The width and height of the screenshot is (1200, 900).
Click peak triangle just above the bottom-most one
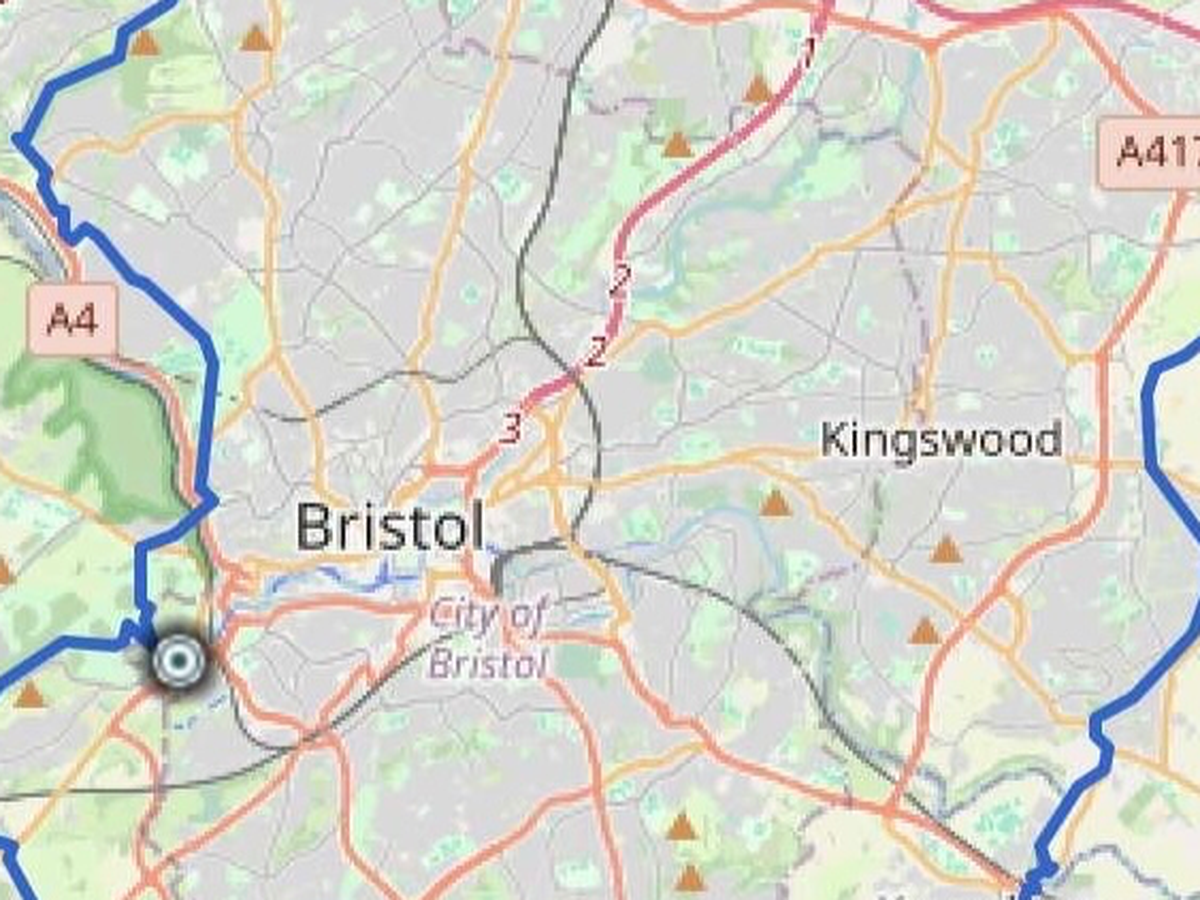(x=682, y=827)
